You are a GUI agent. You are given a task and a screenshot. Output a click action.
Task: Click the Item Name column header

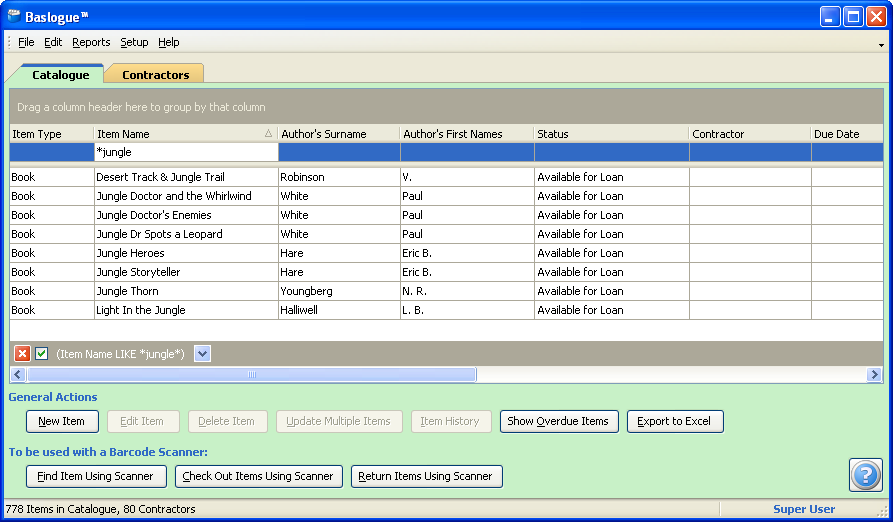click(x=186, y=134)
